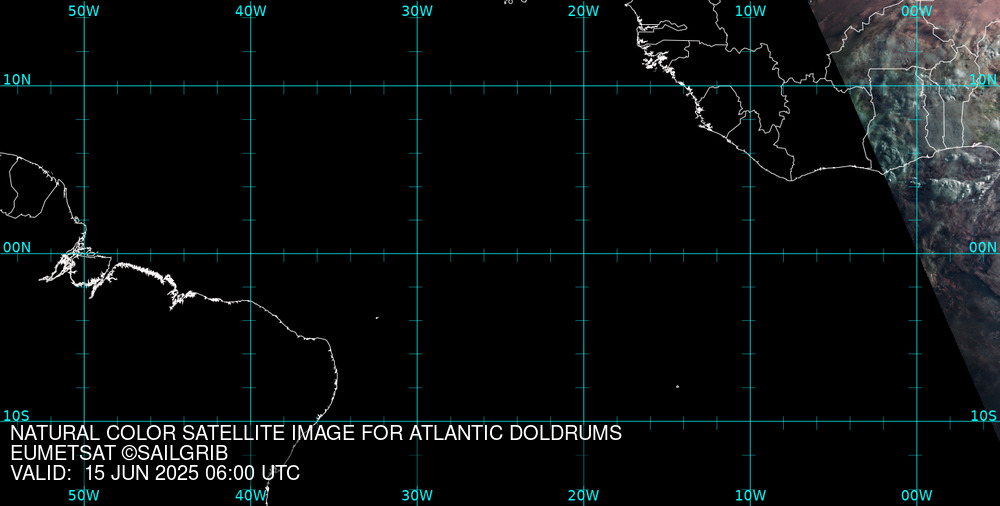Screen dimensions: 1000x506
Task: Click the 00W longitude label along the bottom edge
Action: click(x=917, y=495)
